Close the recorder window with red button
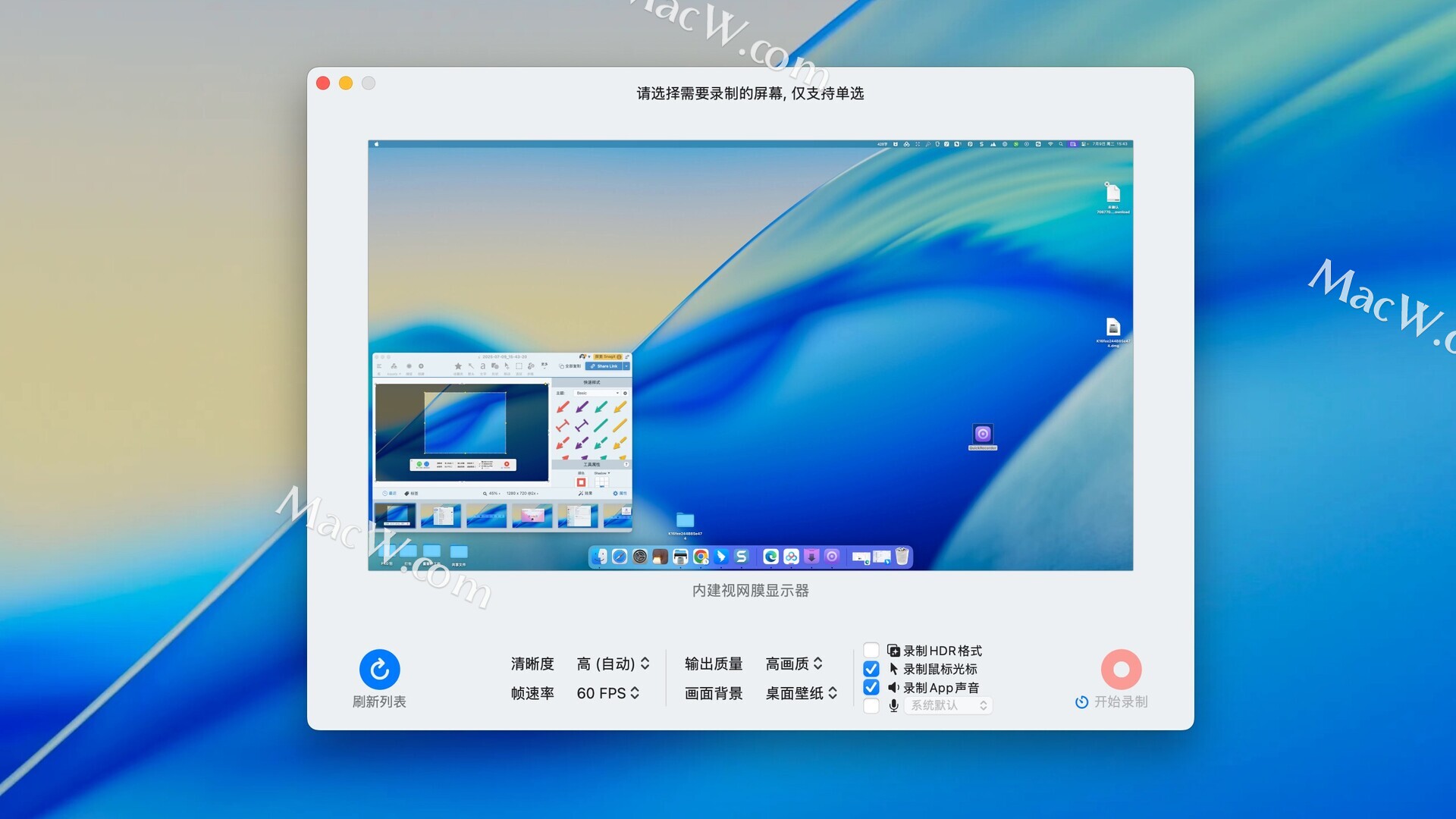This screenshot has width=1456, height=819. [x=323, y=83]
